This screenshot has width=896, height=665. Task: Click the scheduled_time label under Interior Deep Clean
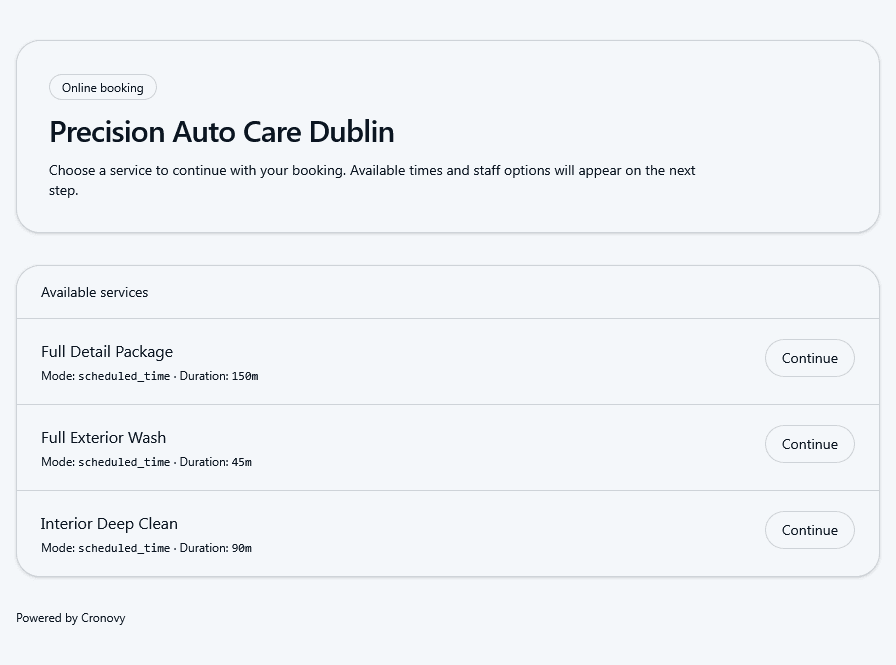(x=124, y=548)
